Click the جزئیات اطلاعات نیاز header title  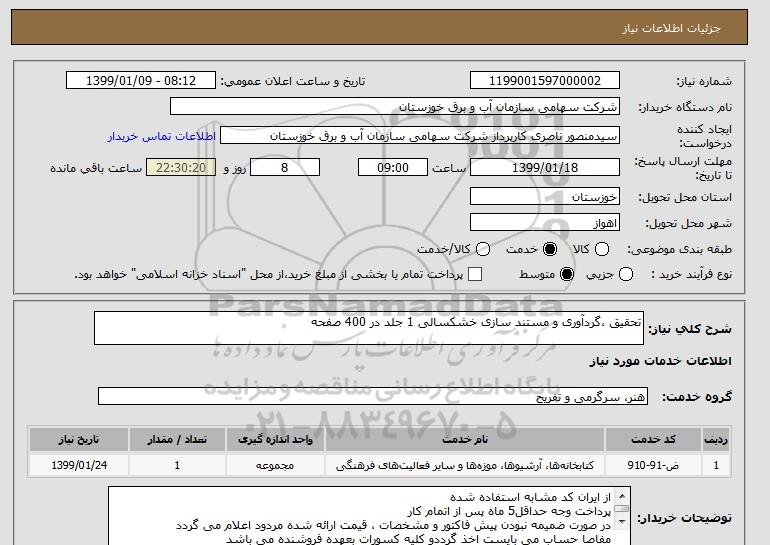pos(671,28)
